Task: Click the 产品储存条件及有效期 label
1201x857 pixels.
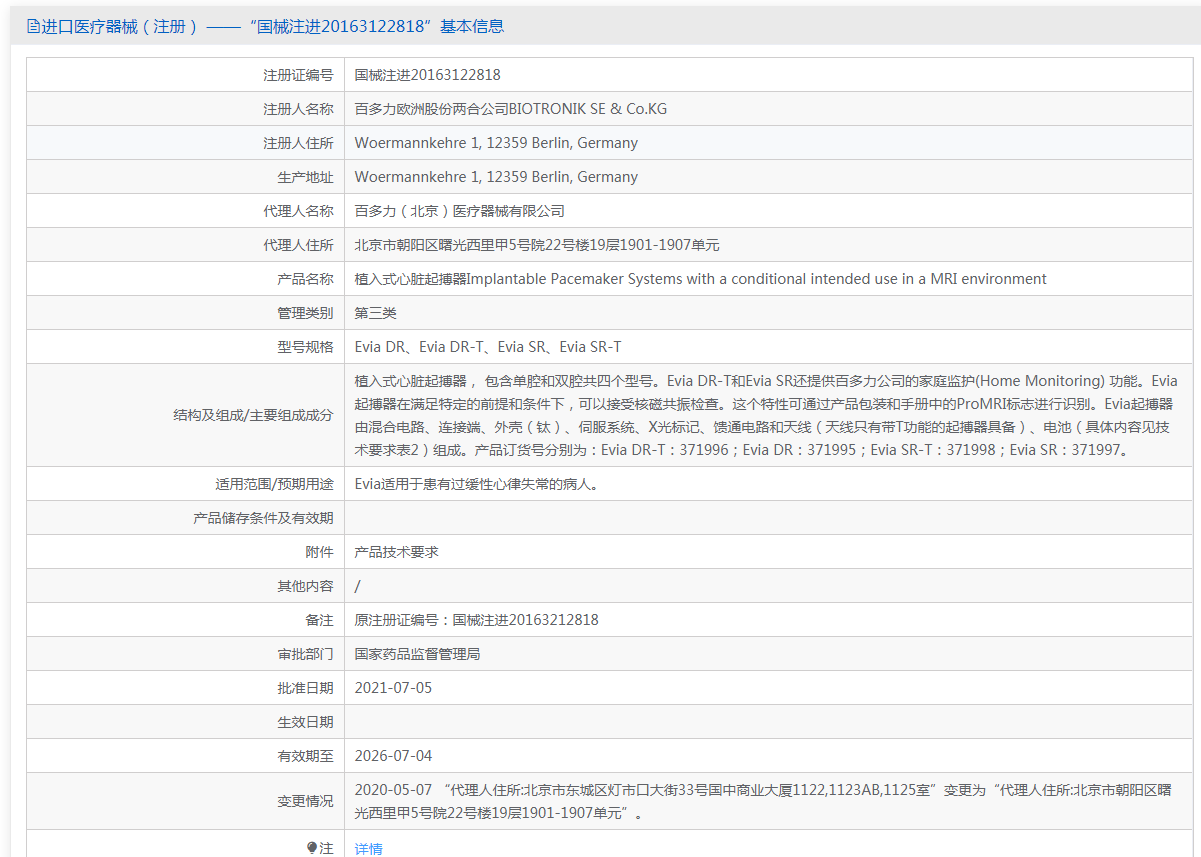Action: click(263, 518)
